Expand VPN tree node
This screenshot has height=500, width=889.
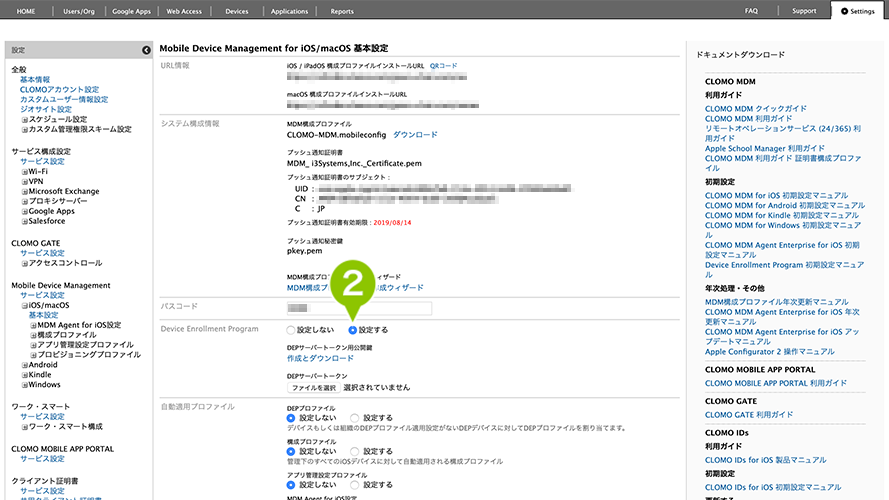point(25,182)
